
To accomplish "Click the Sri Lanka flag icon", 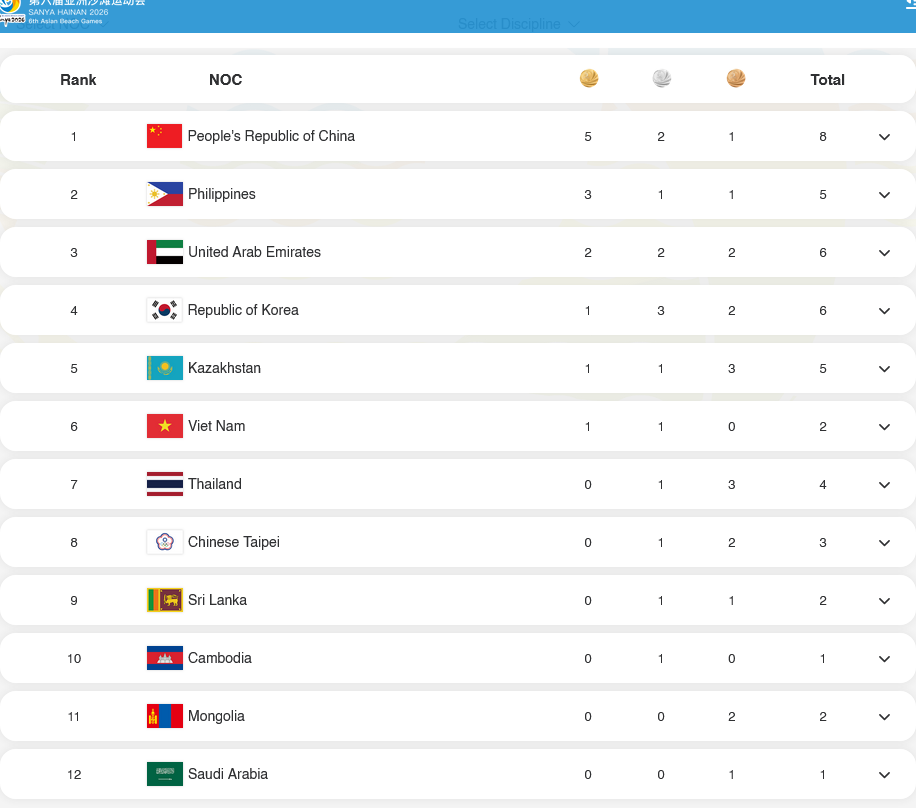I will pyautogui.click(x=164, y=600).
